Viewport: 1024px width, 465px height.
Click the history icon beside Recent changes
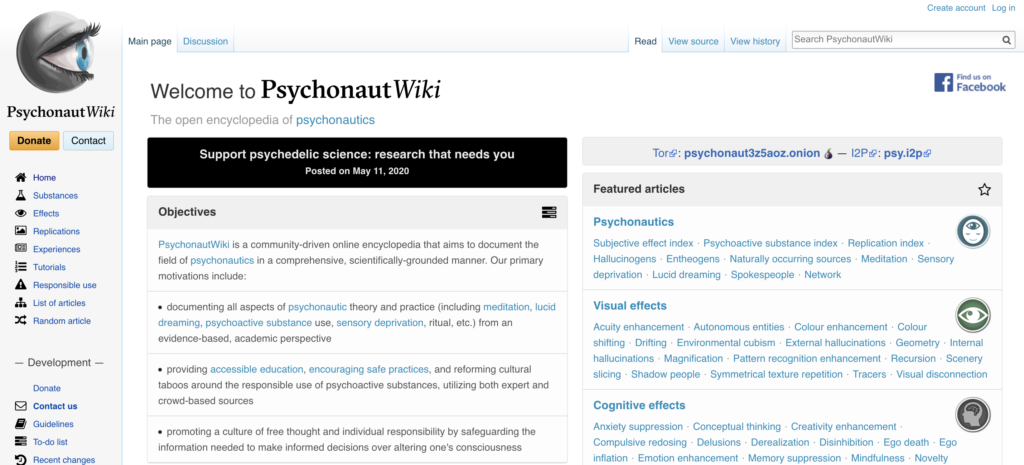click(x=21, y=460)
